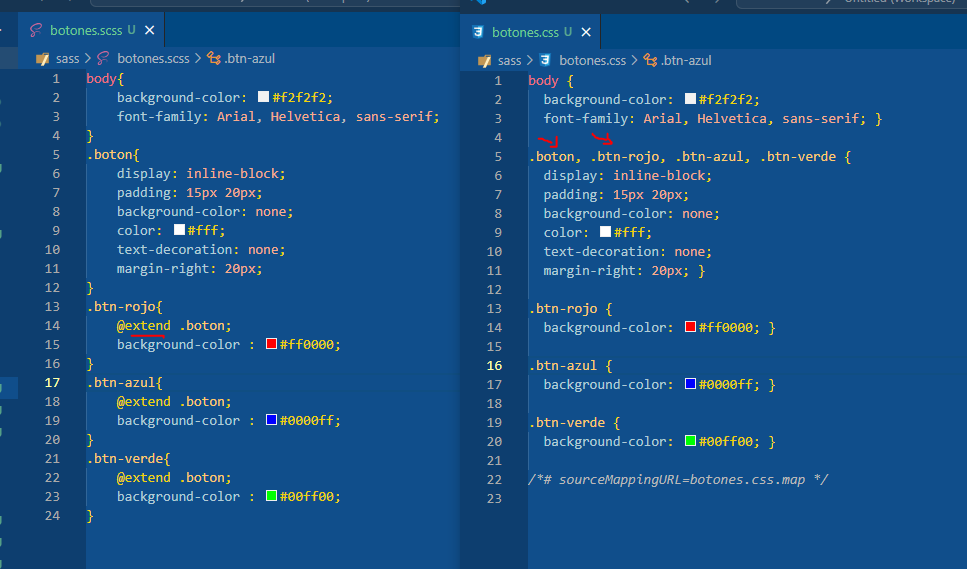The image size is (967, 569).
Task: Click the underlined @extend on line 14
Action: (145, 325)
